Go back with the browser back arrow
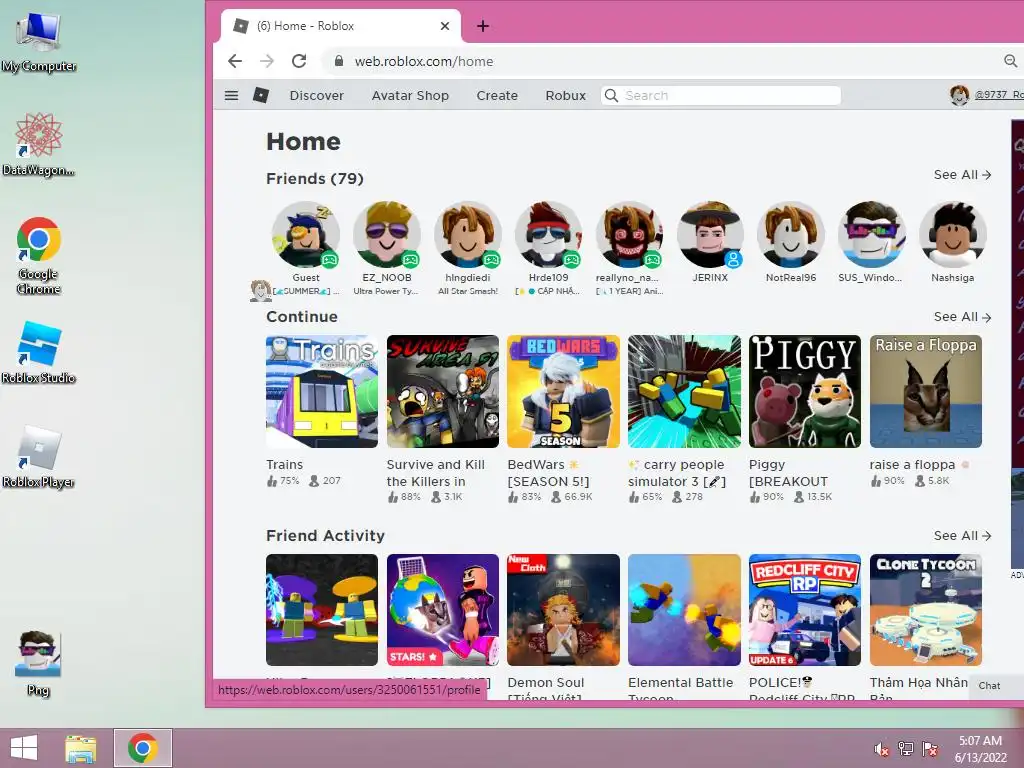 (x=235, y=61)
